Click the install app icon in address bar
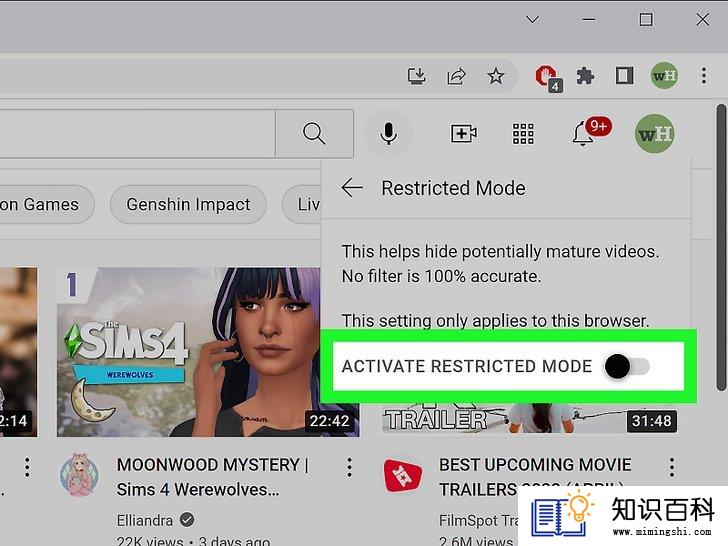 click(x=416, y=76)
